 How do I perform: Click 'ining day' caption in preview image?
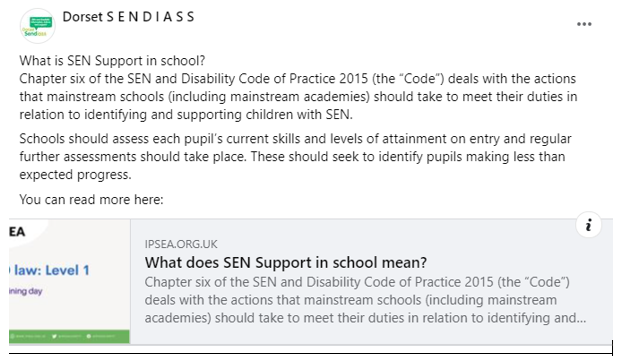pyautogui.click(x=26, y=291)
